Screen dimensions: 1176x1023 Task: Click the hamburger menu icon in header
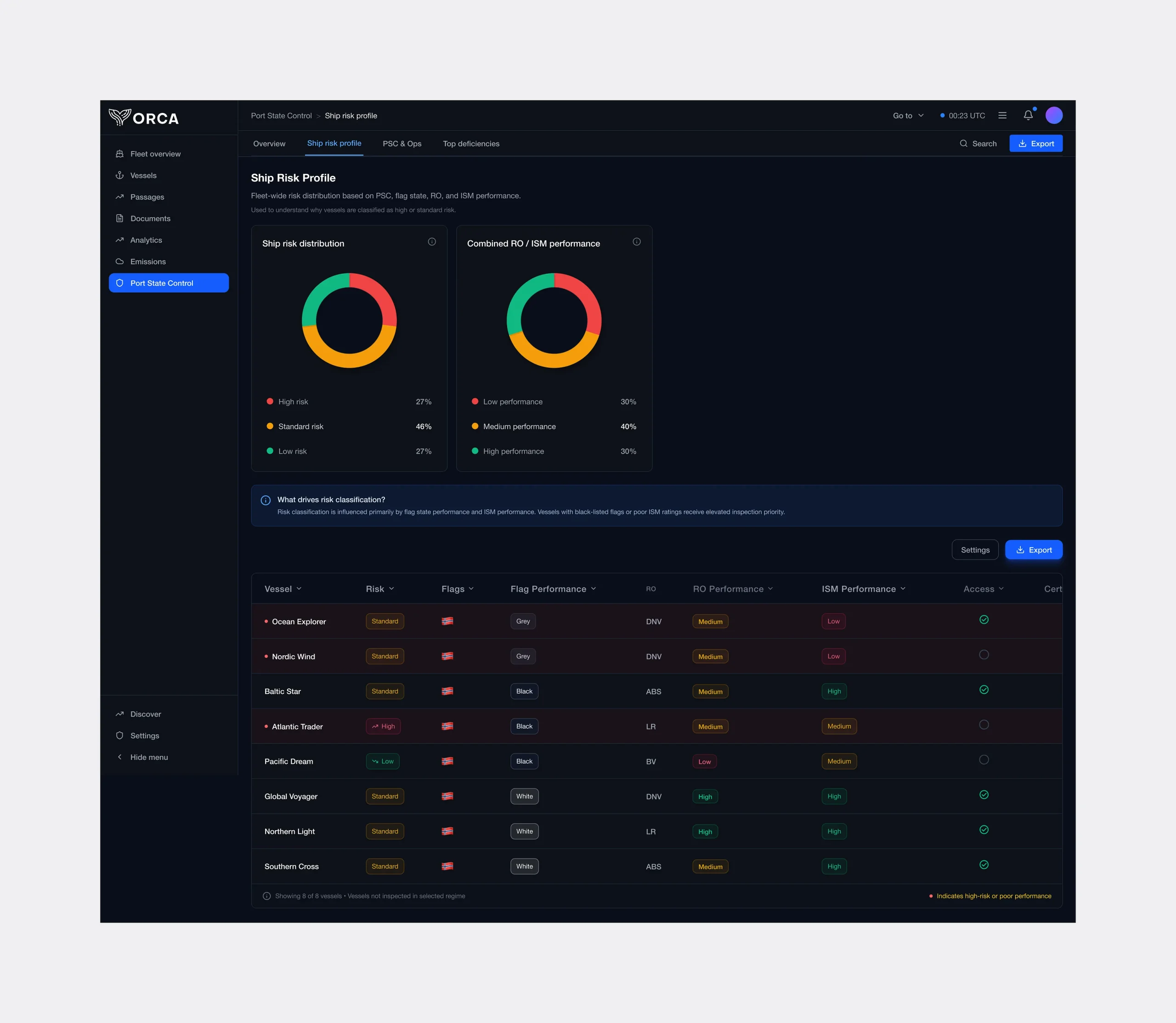(1002, 115)
